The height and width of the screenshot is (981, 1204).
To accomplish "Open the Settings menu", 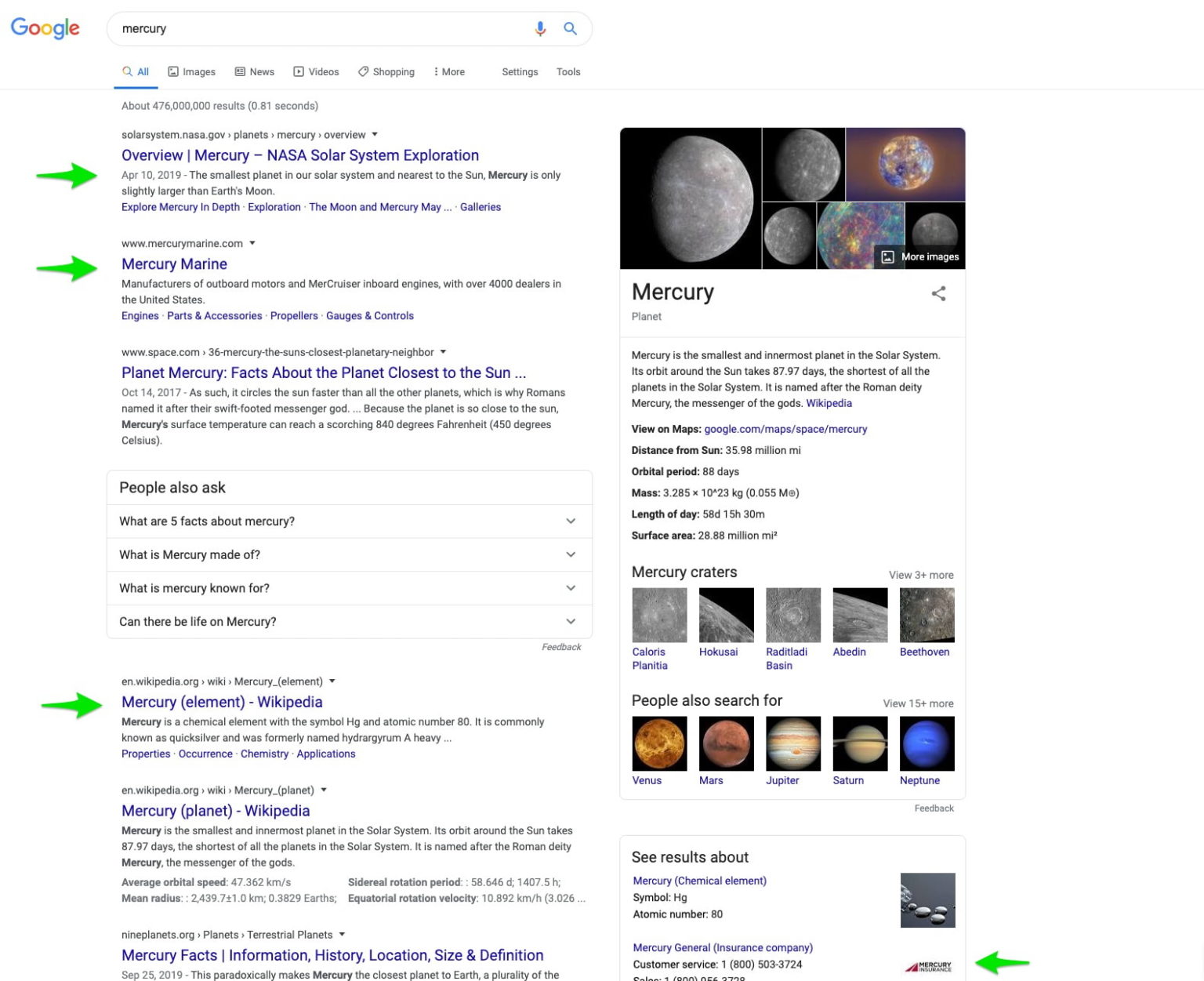I will pyautogui.click(x=520, y=71).
